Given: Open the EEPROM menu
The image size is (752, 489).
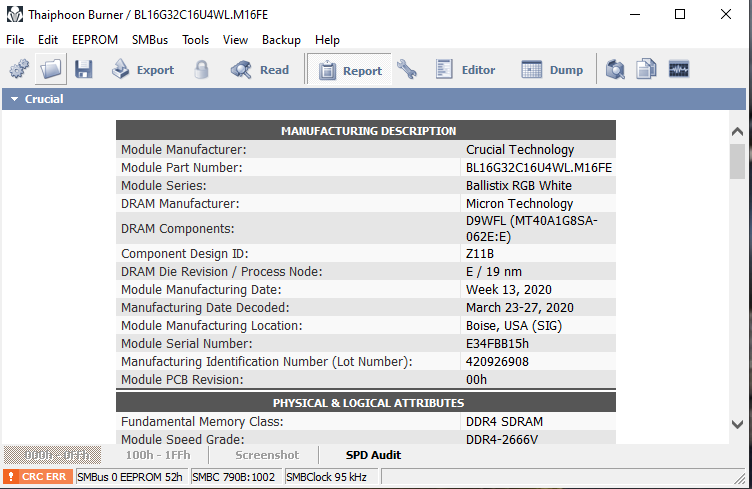Looking at the screenshot, I should (95, 40).
